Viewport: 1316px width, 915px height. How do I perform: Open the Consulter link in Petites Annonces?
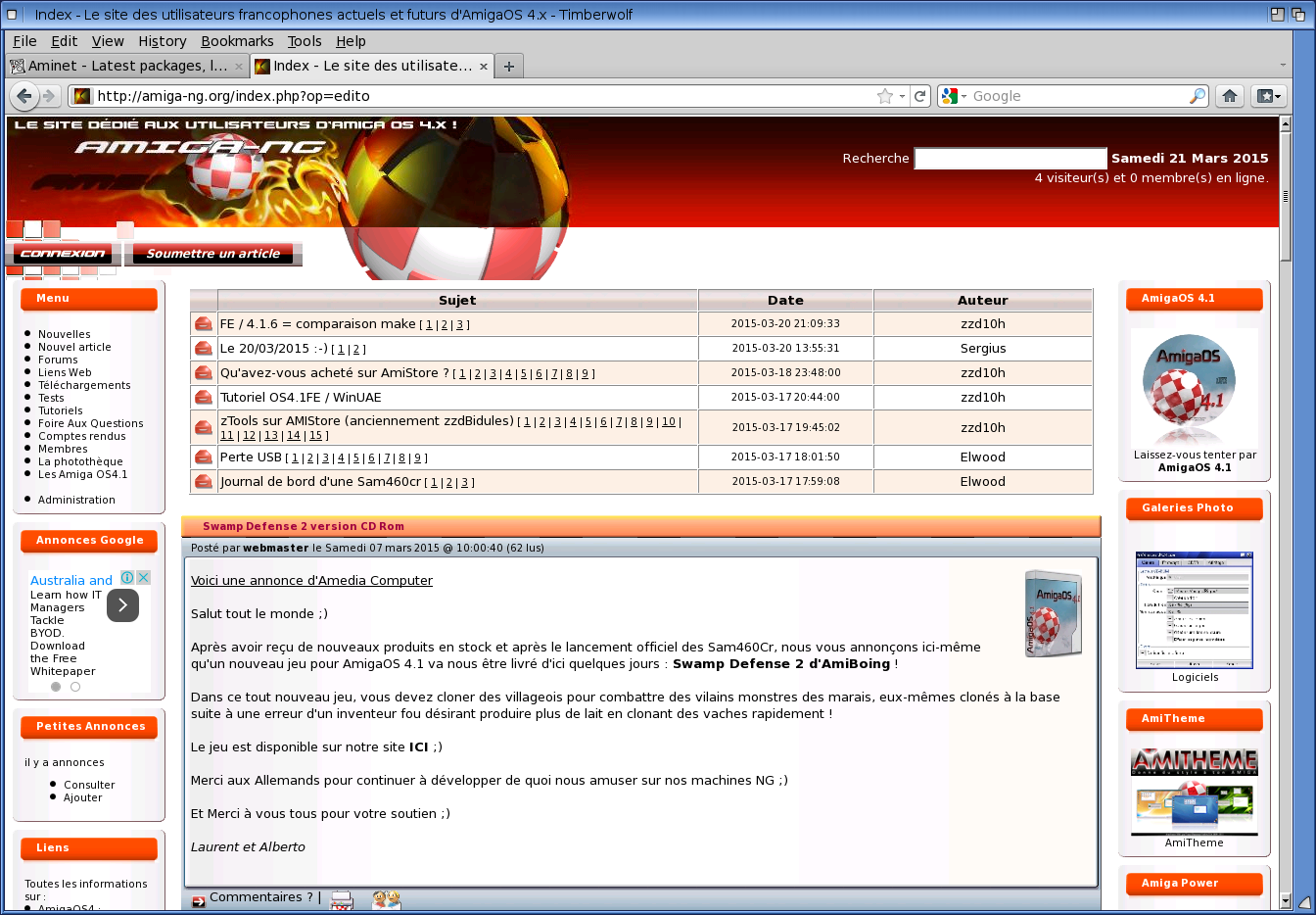[x=89, y=785]
